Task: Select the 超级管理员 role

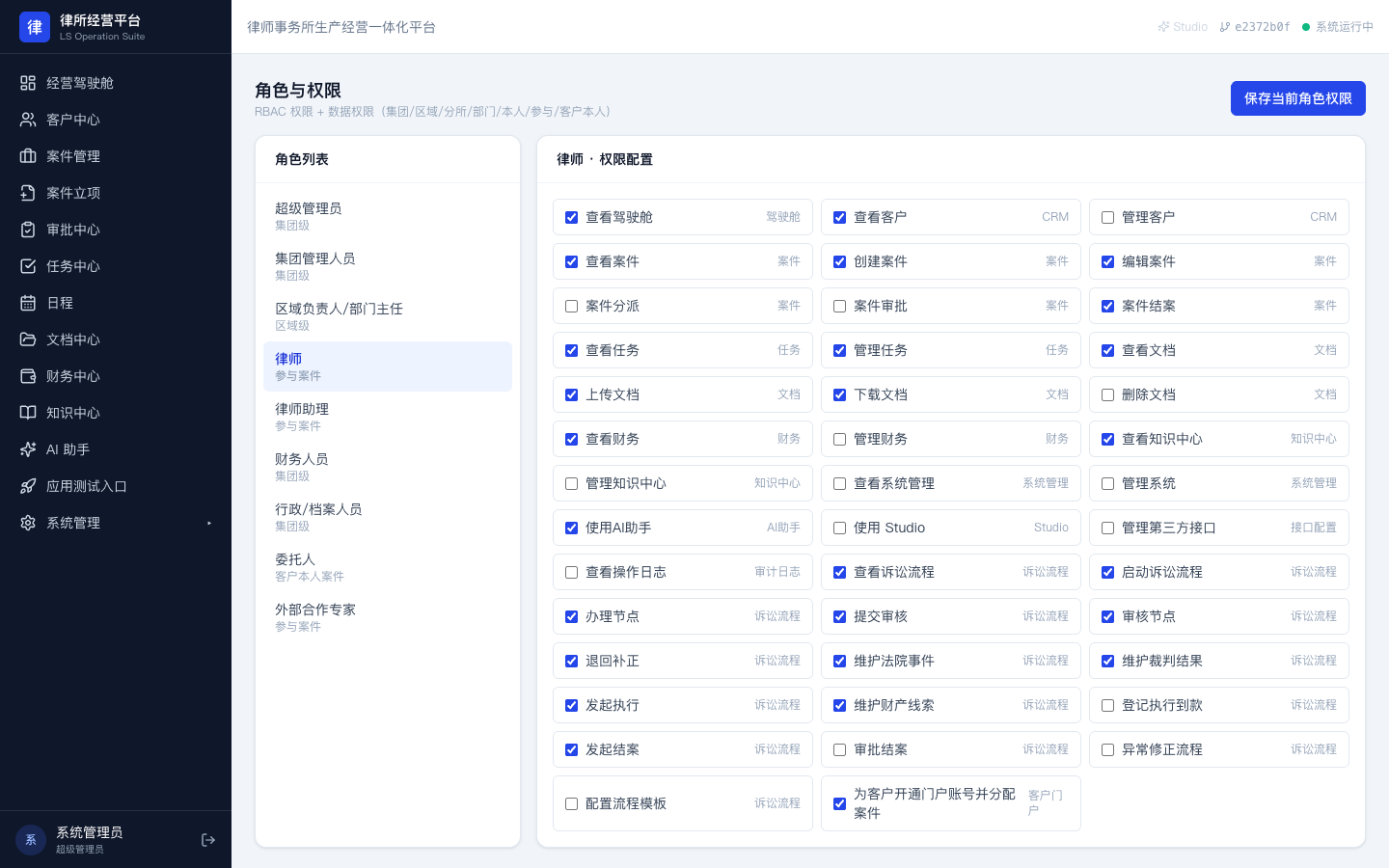Action: tap(388, 216)
